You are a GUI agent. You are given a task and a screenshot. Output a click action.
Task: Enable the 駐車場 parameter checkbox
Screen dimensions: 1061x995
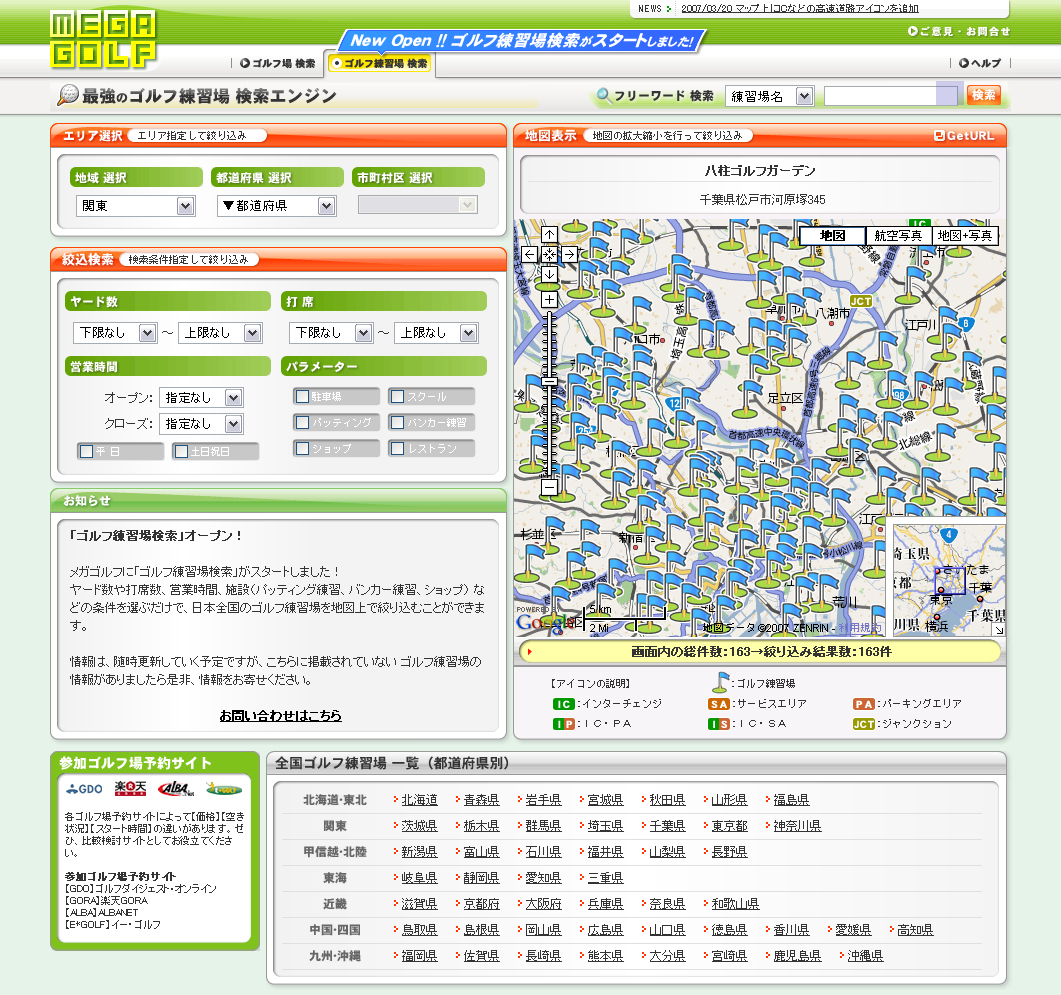pyautogui.click(x=302, y=396)
